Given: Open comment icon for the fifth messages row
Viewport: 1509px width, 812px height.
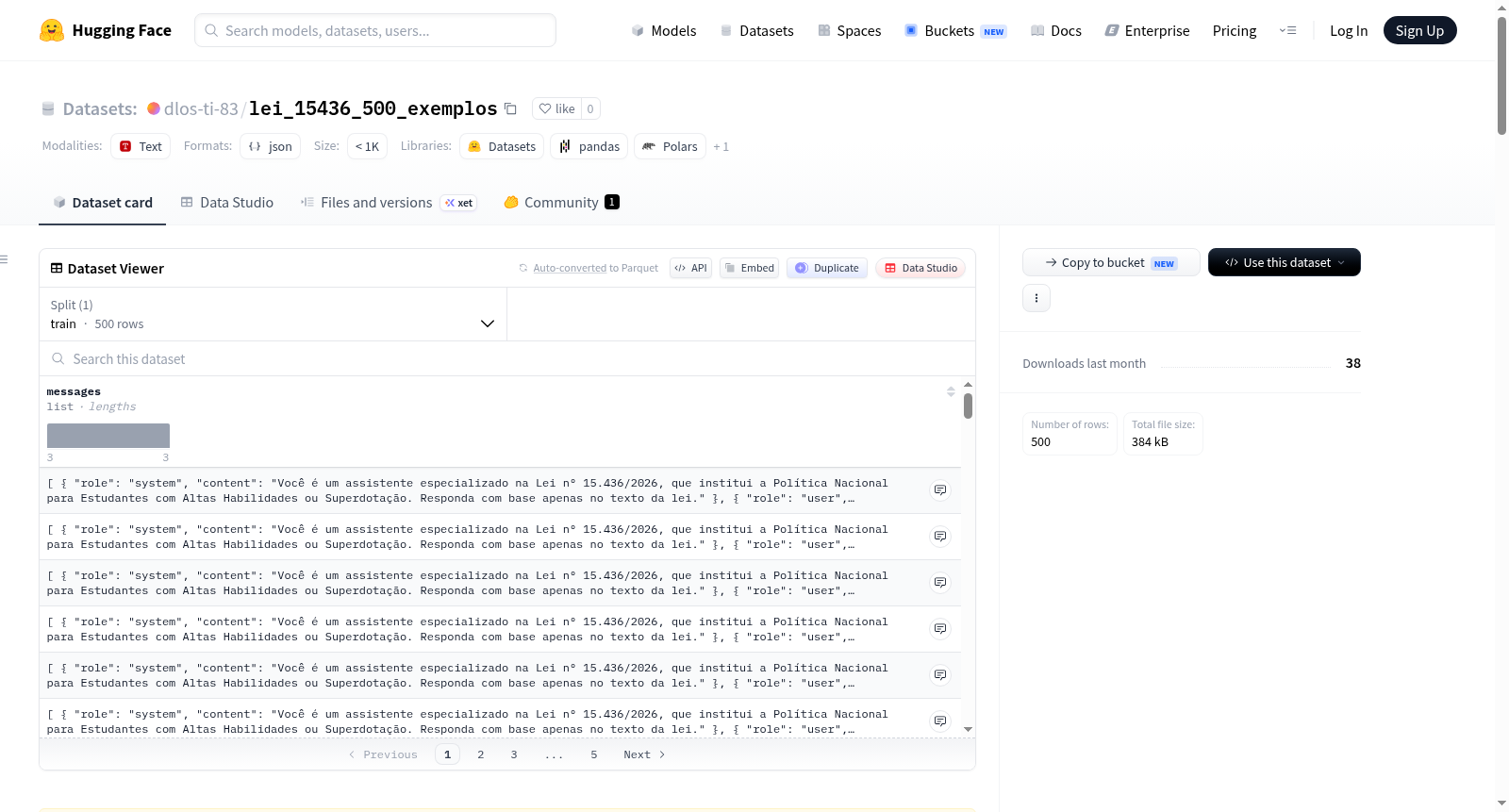Looking at the screenshot, I should (940, 675).
